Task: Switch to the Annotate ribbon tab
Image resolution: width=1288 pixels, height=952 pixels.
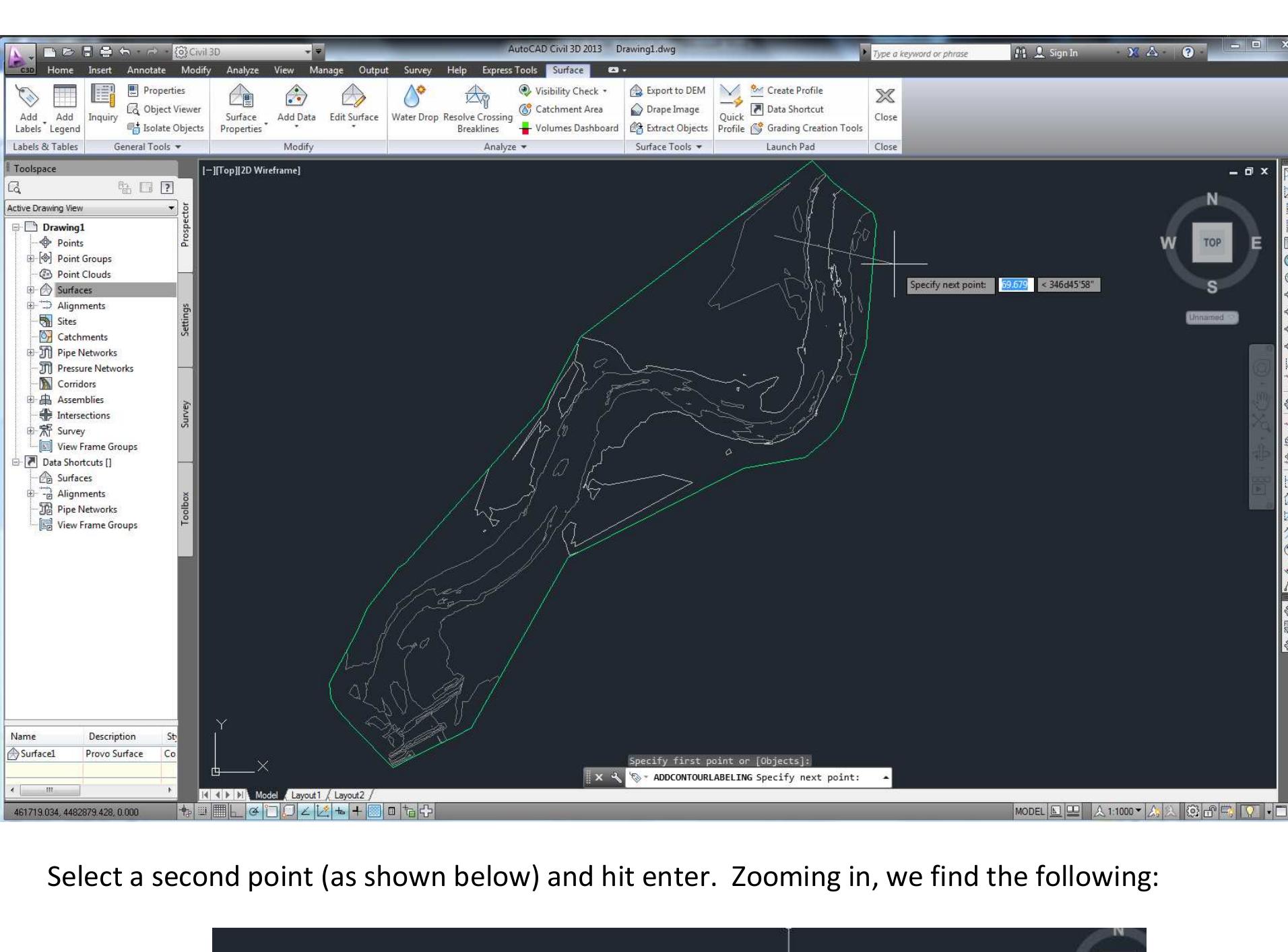Action: pos(146,70)
